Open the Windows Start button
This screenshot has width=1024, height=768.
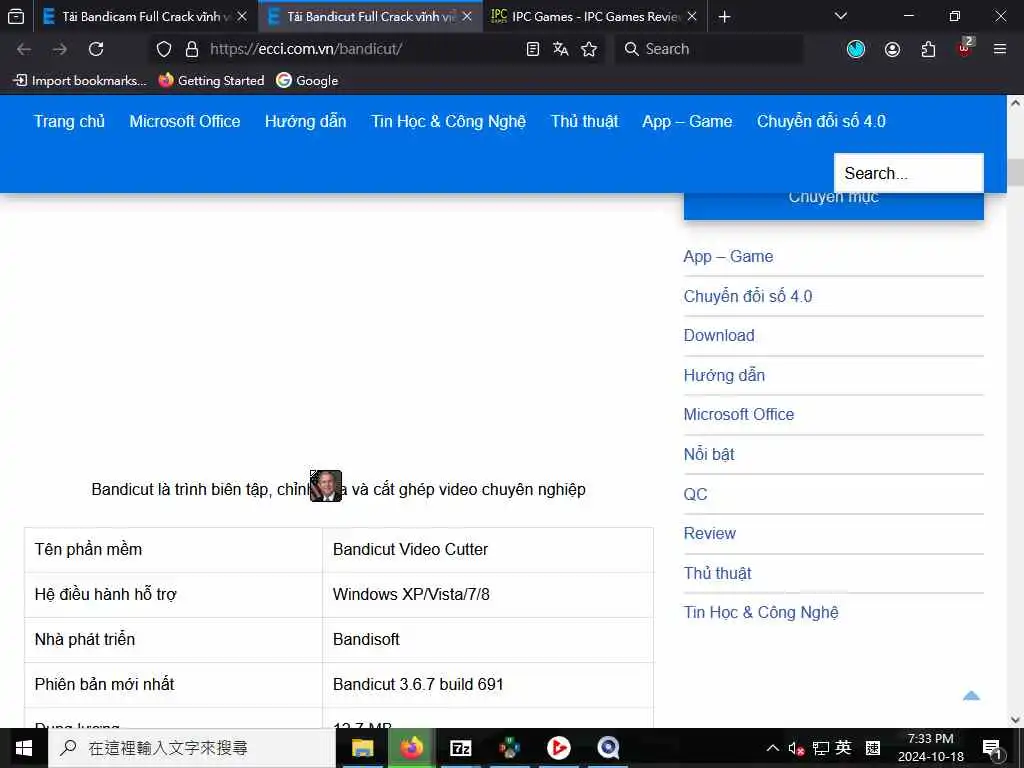tap(24, 748)
